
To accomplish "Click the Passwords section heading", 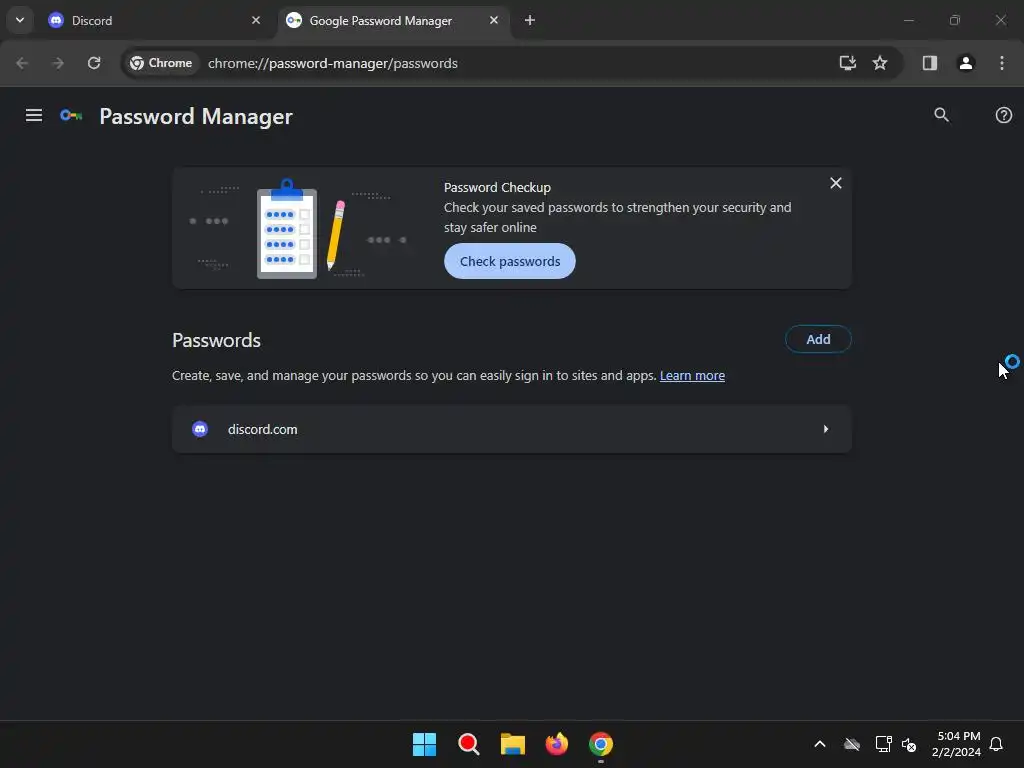I will tap(216, 340).
